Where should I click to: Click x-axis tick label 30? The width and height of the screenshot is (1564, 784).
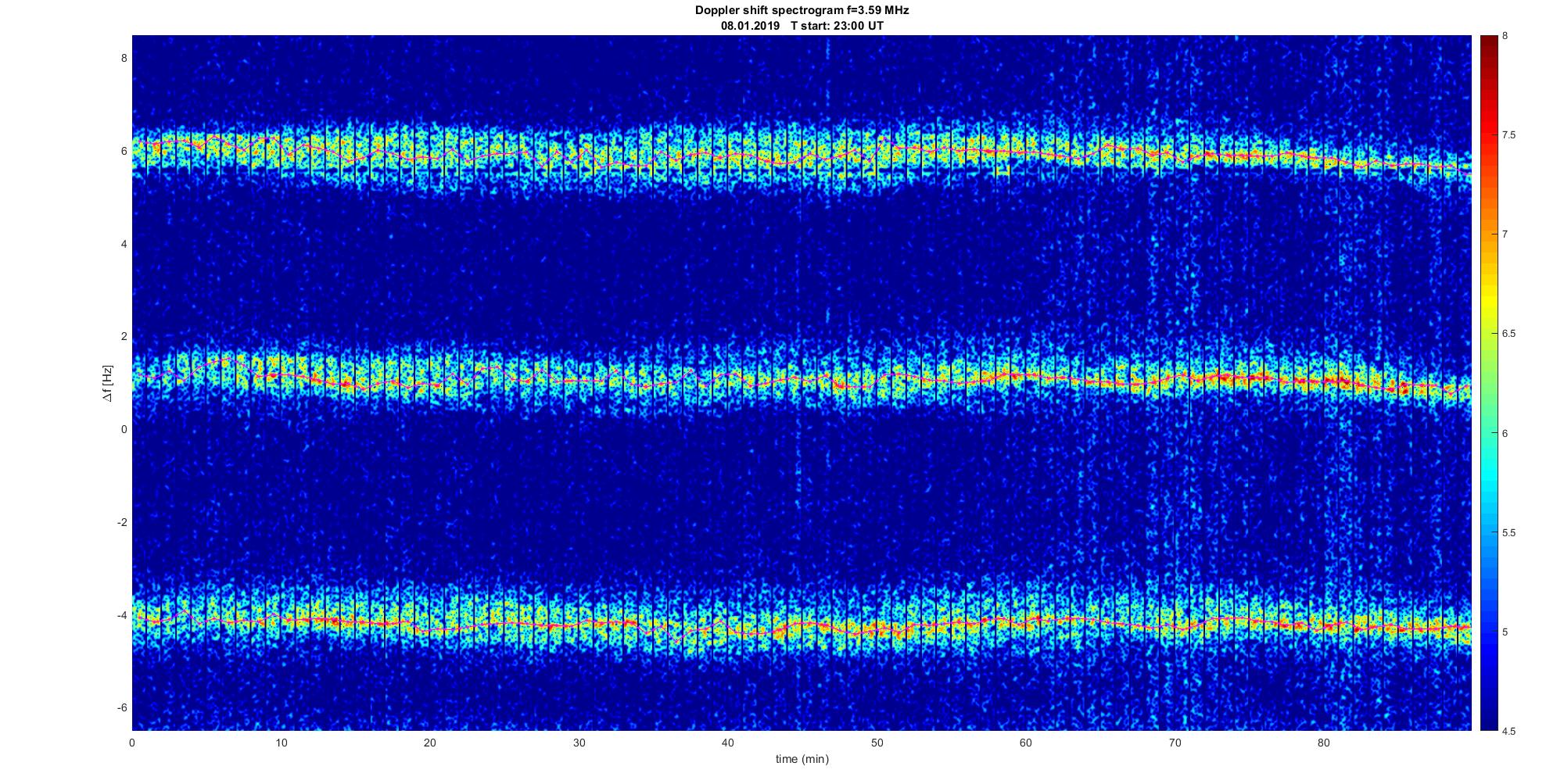click(x=579, y=743)
